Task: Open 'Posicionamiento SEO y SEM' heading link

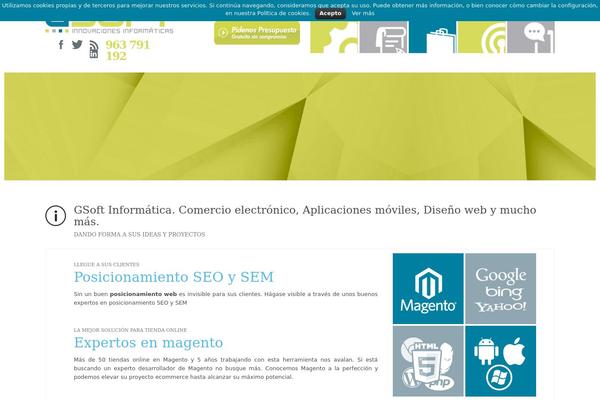Action: (174, 277)
